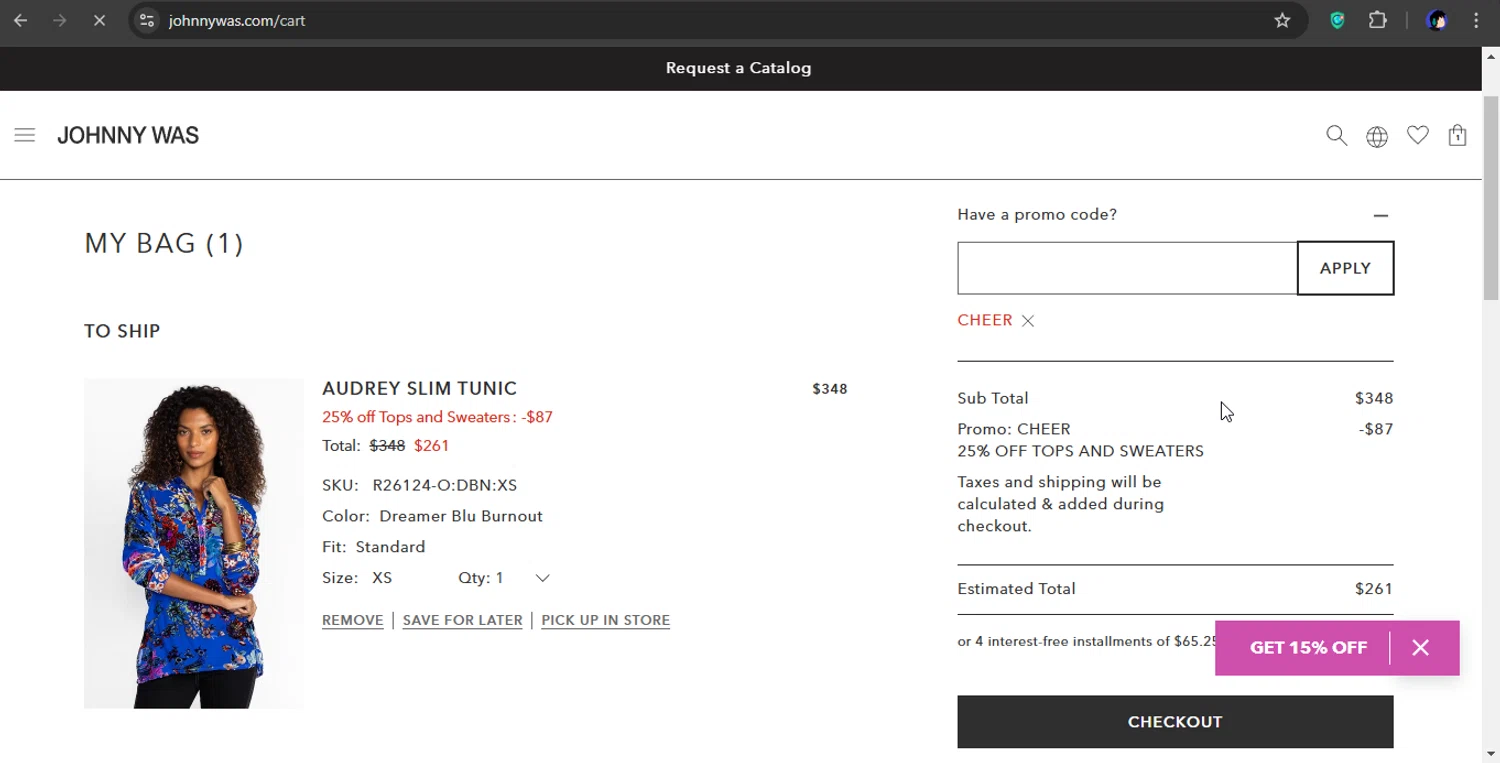Remove the CHEER promo code
The width and height of the screenshot is (1500, 763).
click(x=1028, y=321)
